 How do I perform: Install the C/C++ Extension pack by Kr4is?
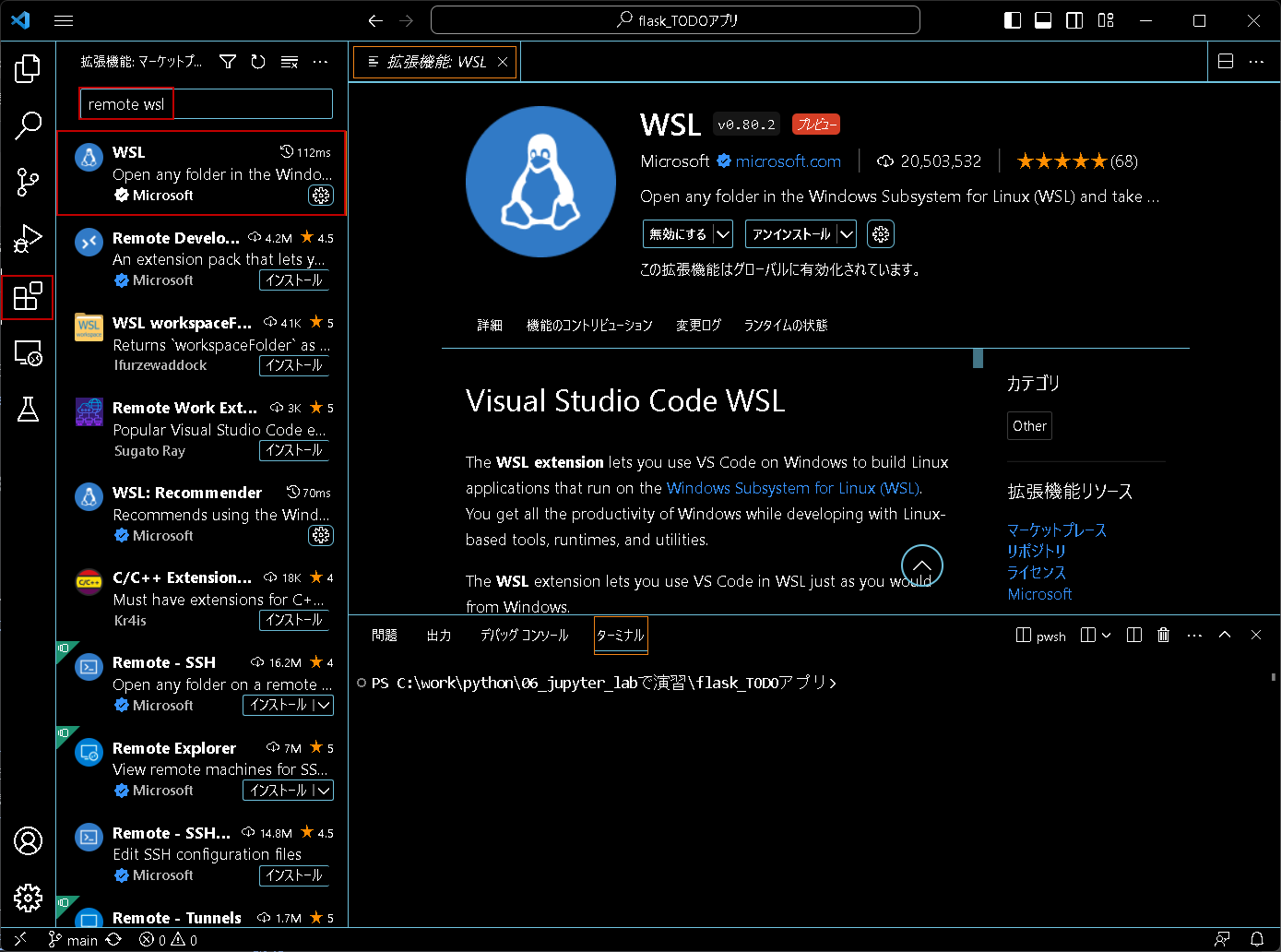pyautogui.click(x=294, y=620)
